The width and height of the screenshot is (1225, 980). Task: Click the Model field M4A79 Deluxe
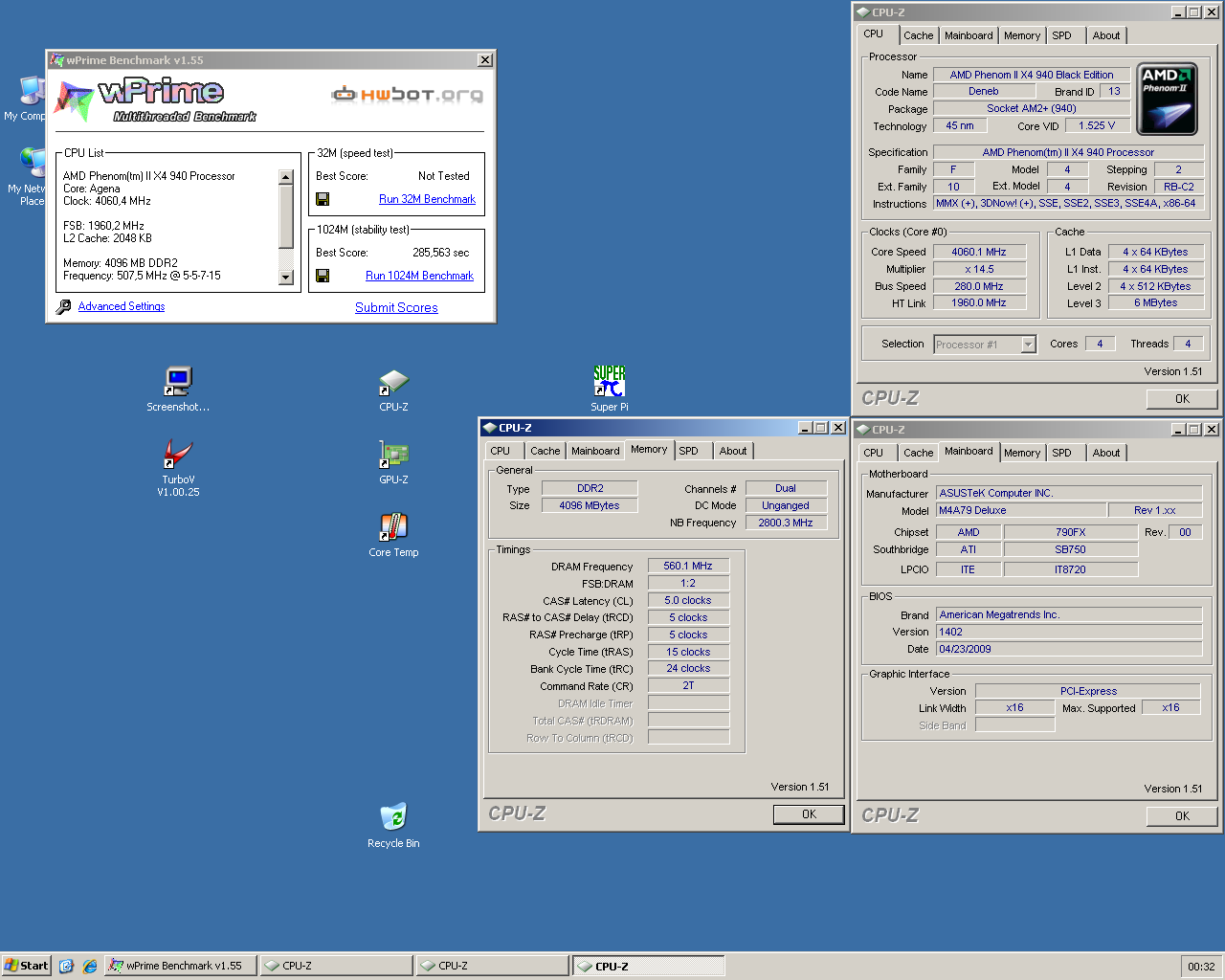tap(1020, 510)
